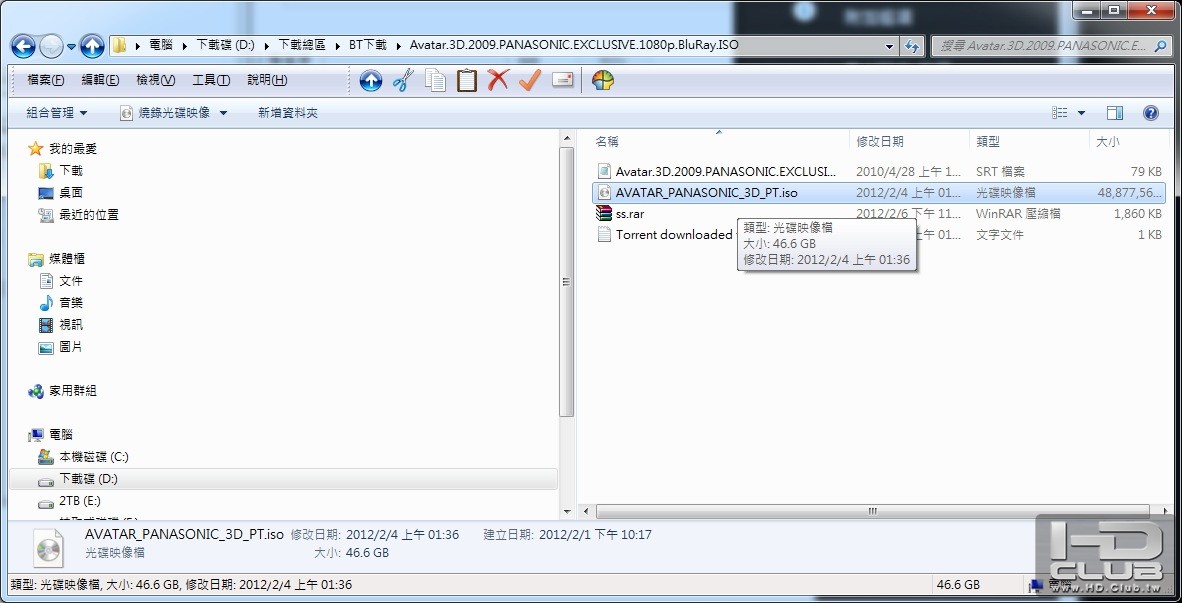The image size is (1182, 603).
Task: Open the 編輯(E) menu
Action: [100, 80]
